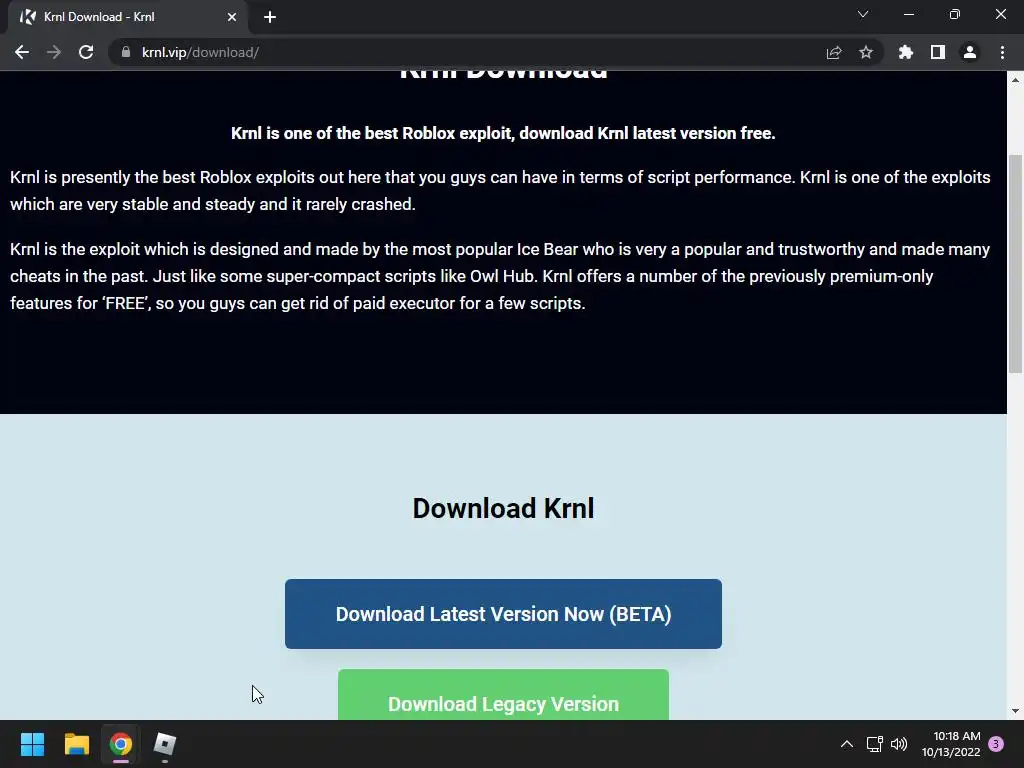The height and width of the screenshot is (768, 1024).
Task: Click the Chrome taskbar icon
Action: tap(121, 744)
